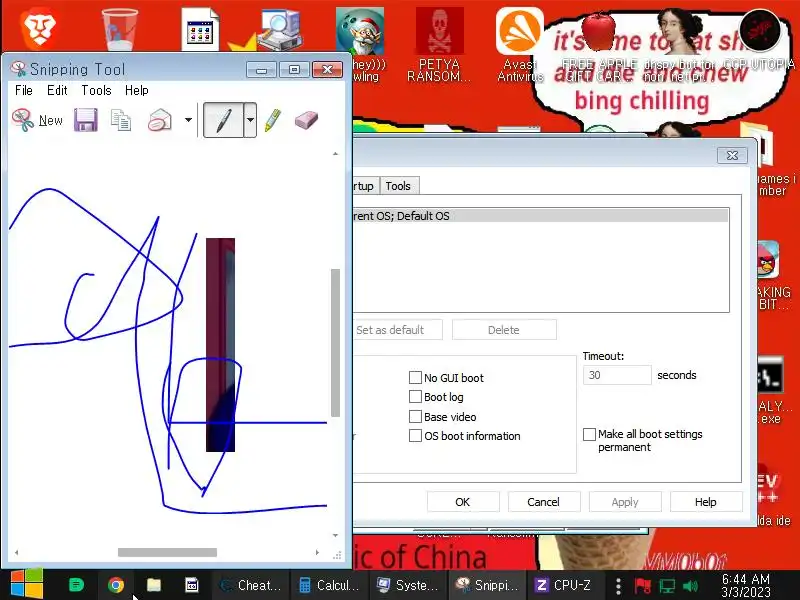The width and height of the screenshot is (800, 600).
Task: Select the Eraser tool
Action: (306, 120)
